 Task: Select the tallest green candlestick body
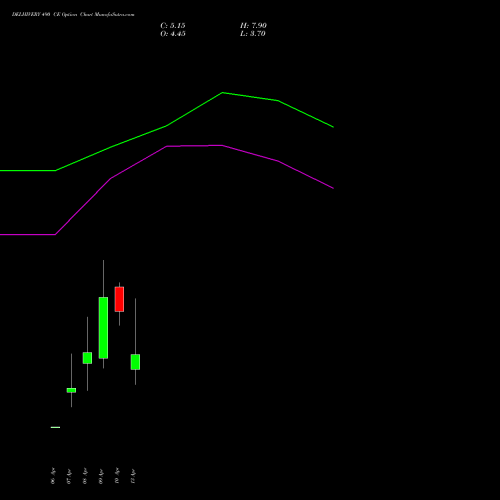[x=103, y=328]
